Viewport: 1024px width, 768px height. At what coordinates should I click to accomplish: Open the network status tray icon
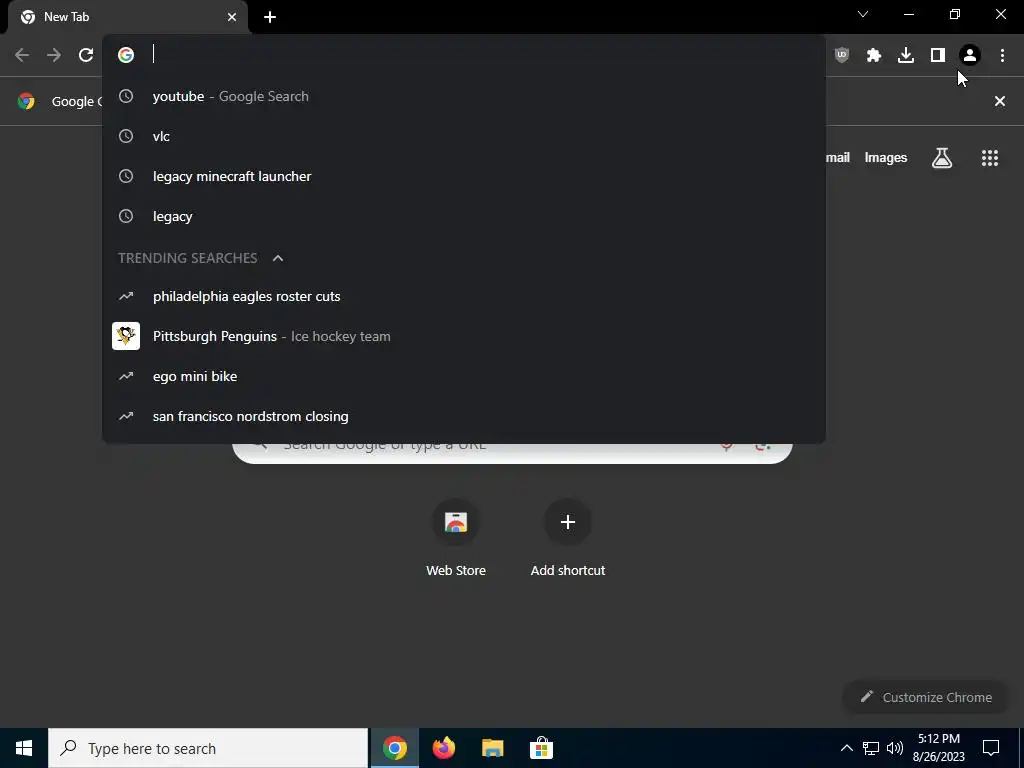(x=871, y=748)
